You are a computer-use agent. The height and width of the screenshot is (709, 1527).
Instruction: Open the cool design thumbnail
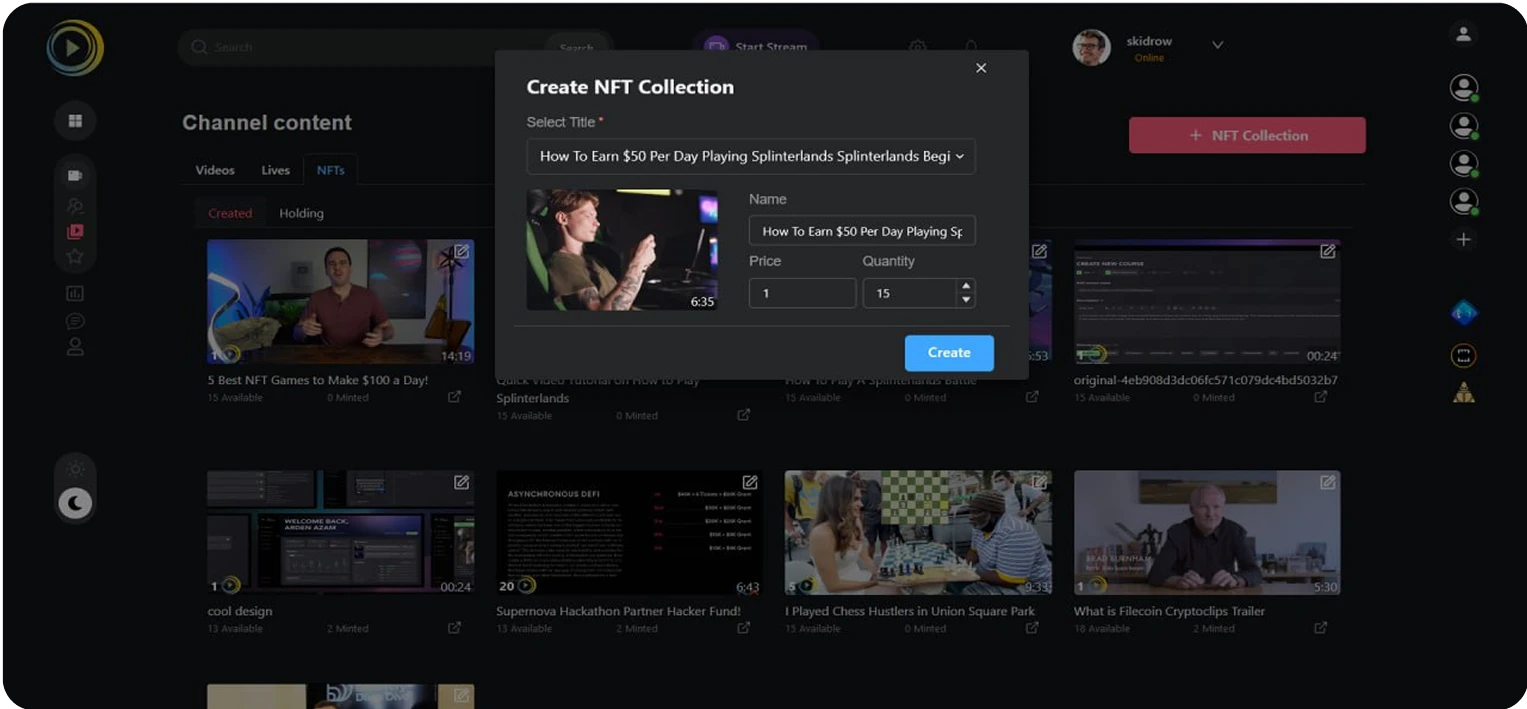340,532
